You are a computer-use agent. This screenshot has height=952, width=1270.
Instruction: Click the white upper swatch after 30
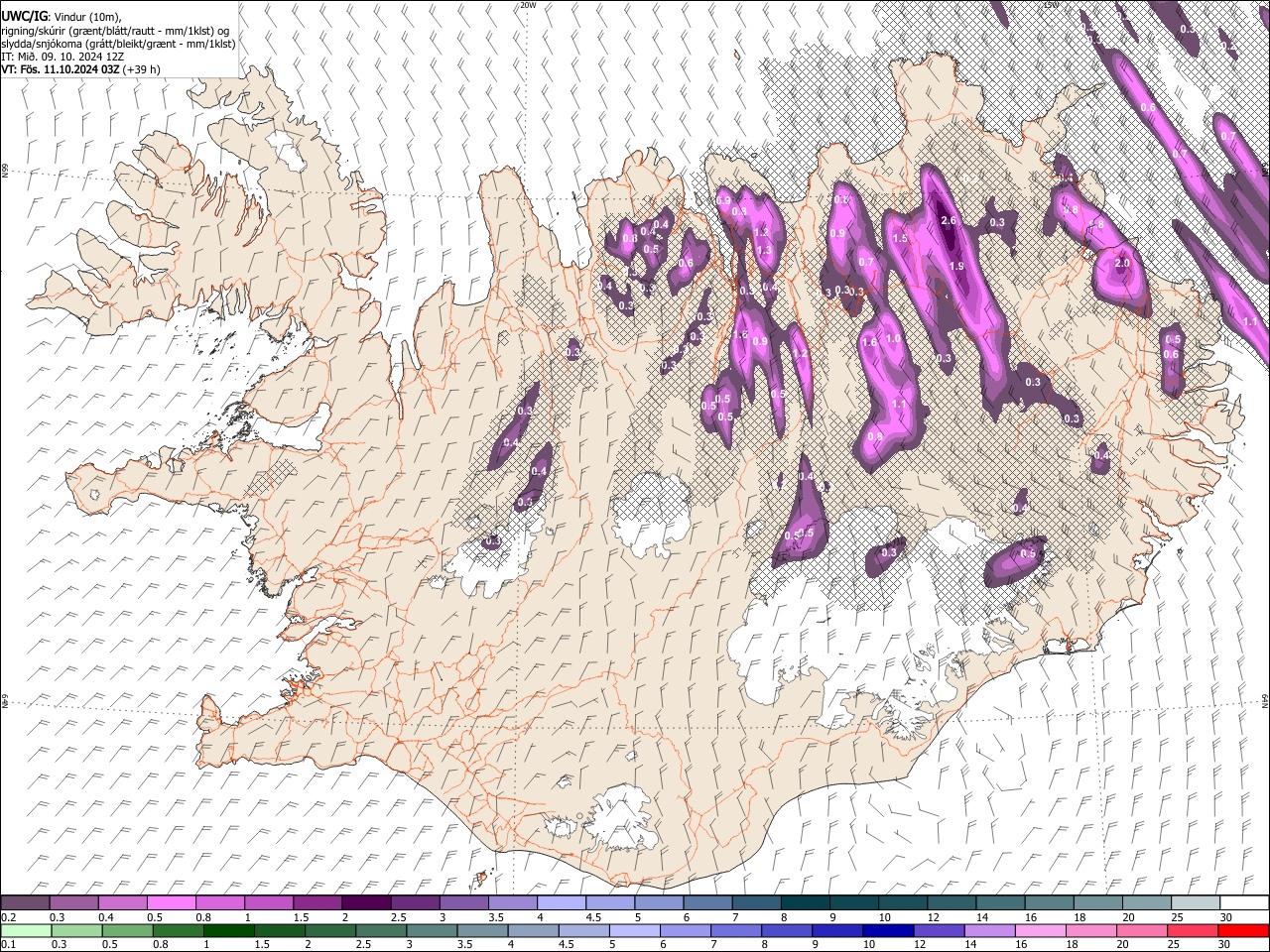tap(1244, 903)
